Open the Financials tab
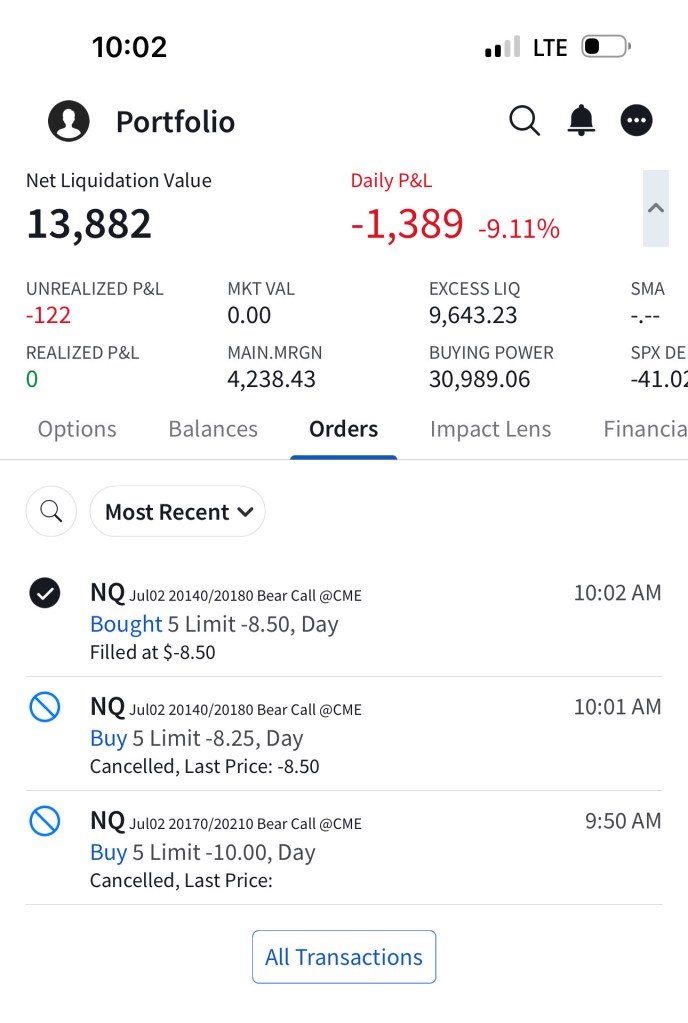The height and width of the screenshot is (1023, 688). 644,429
